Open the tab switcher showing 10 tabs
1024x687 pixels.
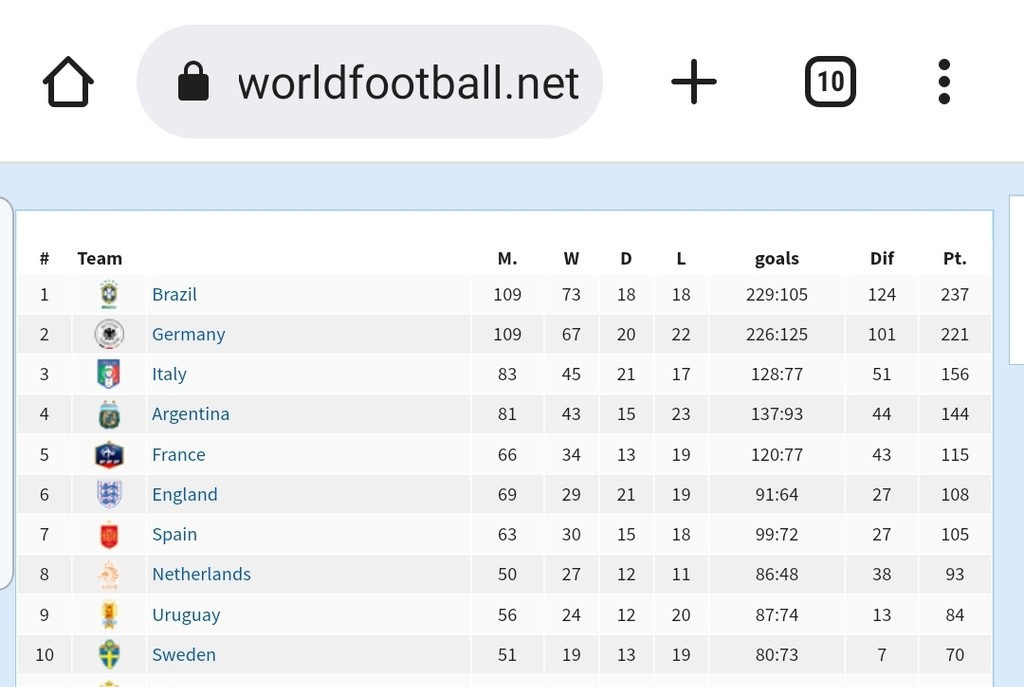830,82
